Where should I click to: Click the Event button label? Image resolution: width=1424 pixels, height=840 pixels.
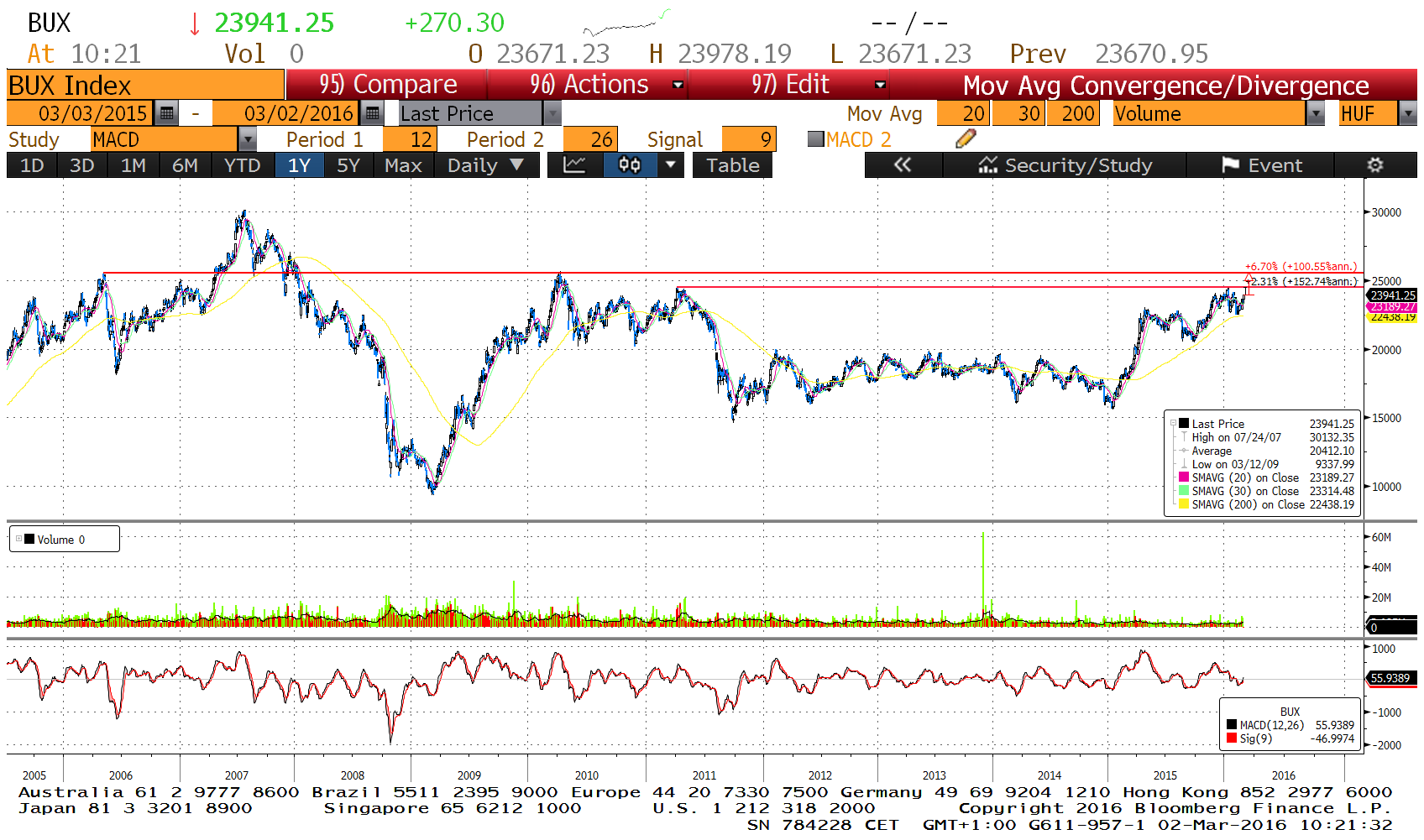point(1275,165)
